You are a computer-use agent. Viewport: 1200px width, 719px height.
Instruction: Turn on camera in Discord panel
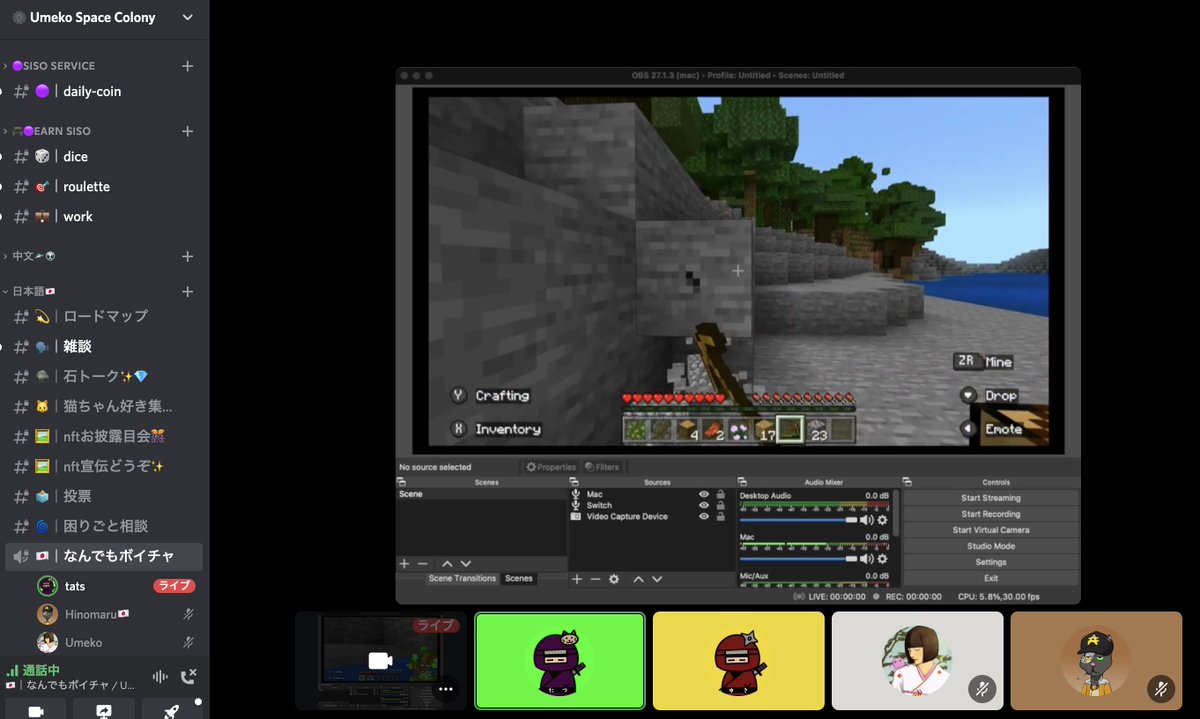click(x=35, y=711)
